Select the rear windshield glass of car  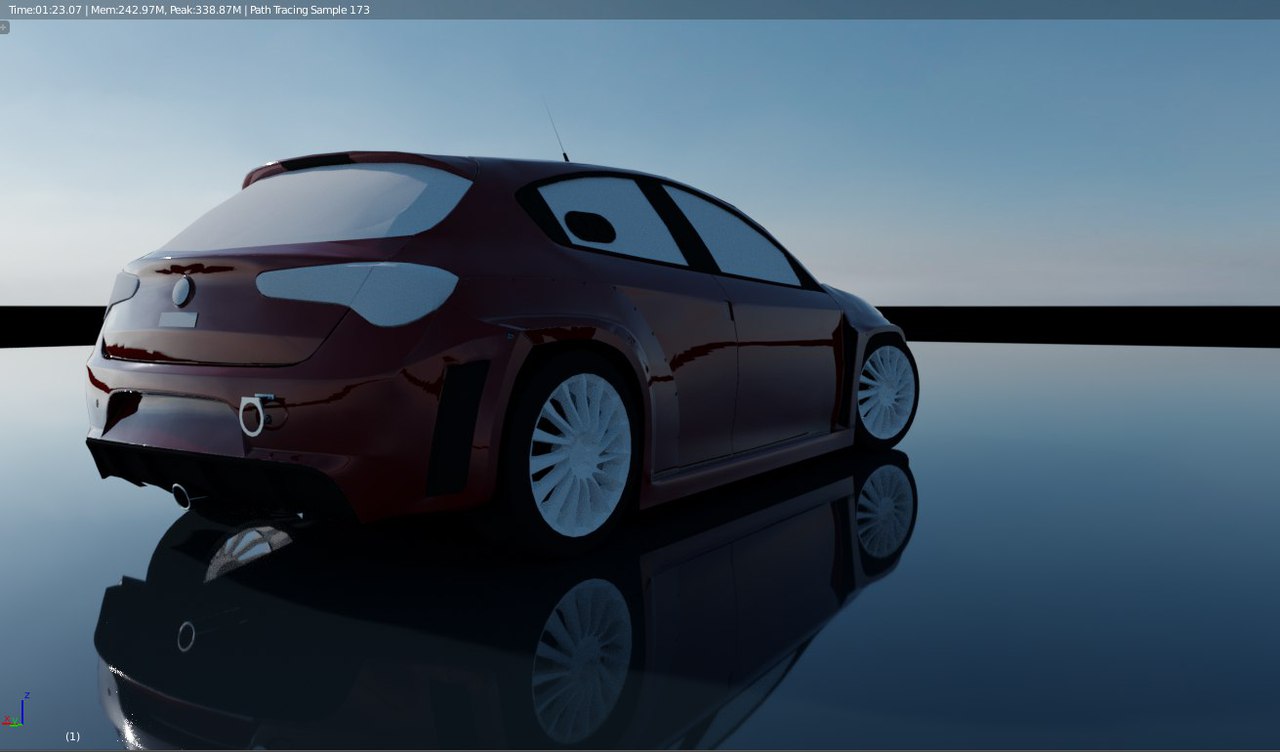(x=318, y=208)
